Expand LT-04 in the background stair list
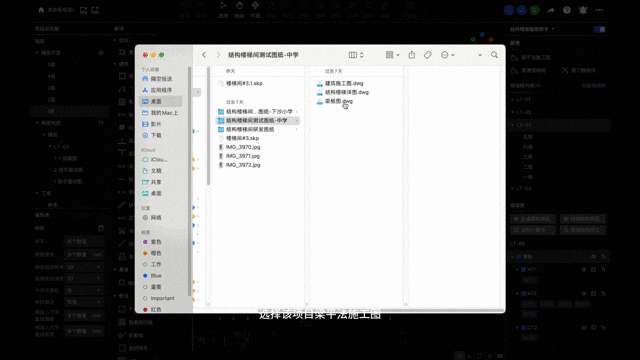 coord(513,188)
